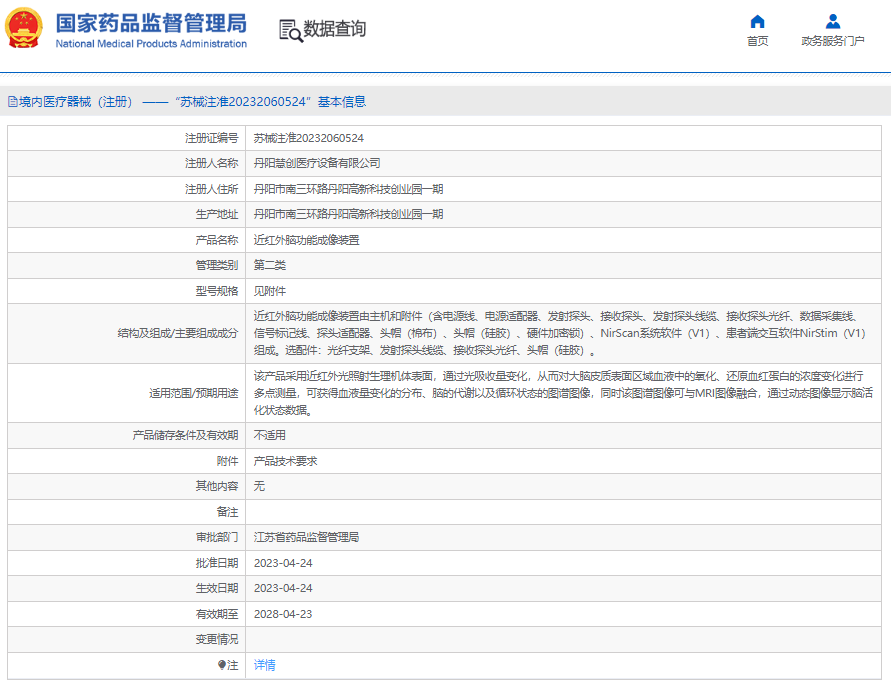This screenshot has height=686, width=891.
Task: Click National Medical Products Administration text
Action: [151, 44]
